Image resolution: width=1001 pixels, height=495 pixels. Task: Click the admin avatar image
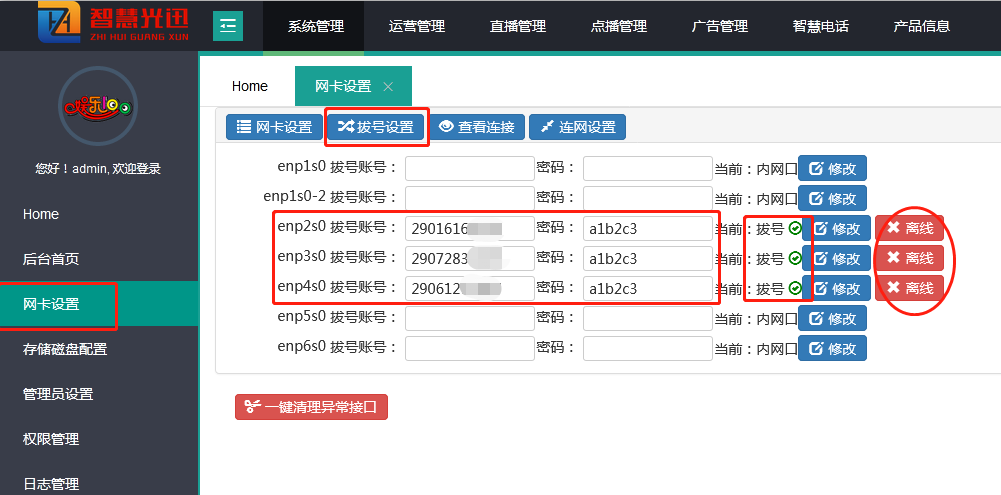[x=98, y=106]
